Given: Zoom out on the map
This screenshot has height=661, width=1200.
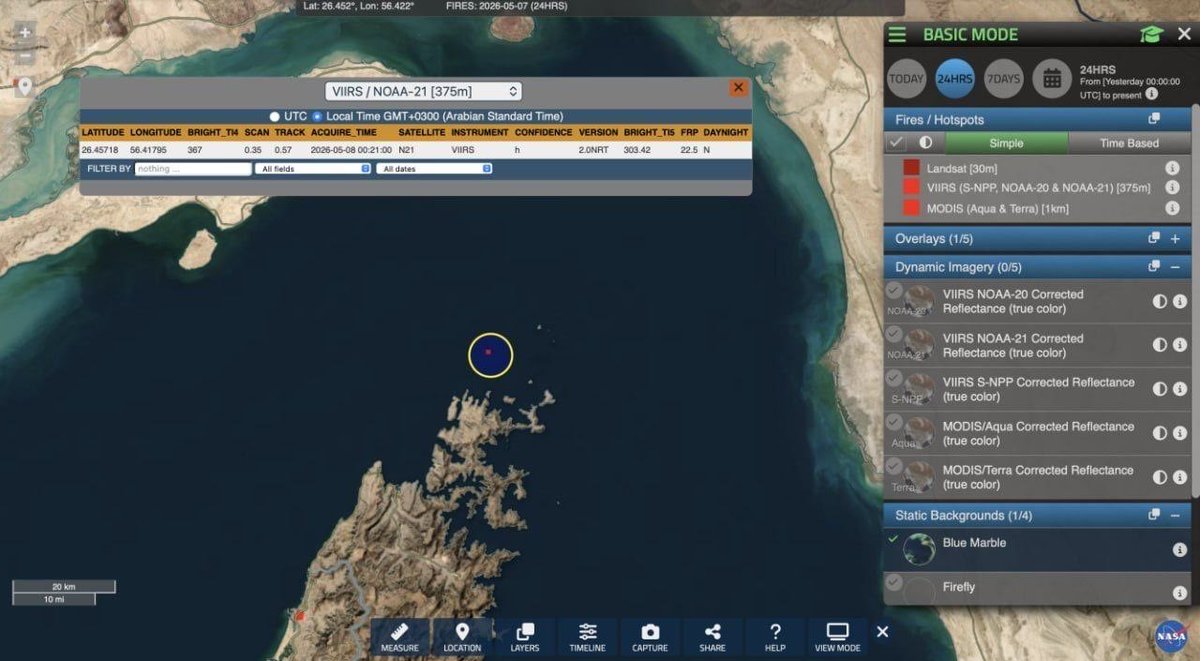Looking at the screenshot, I should [x=25, y=56].
